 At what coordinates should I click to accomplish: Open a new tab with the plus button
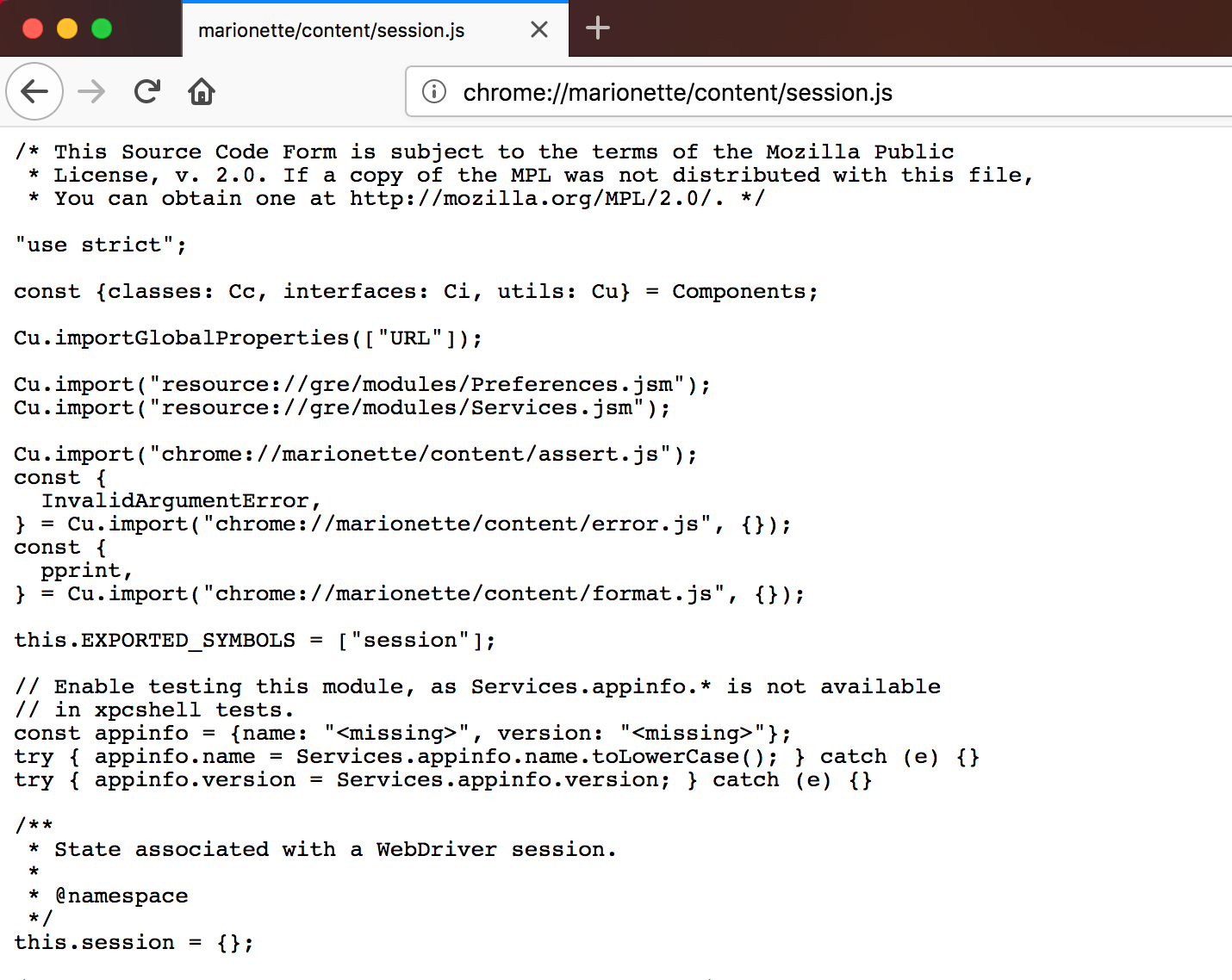pos(598,28)
